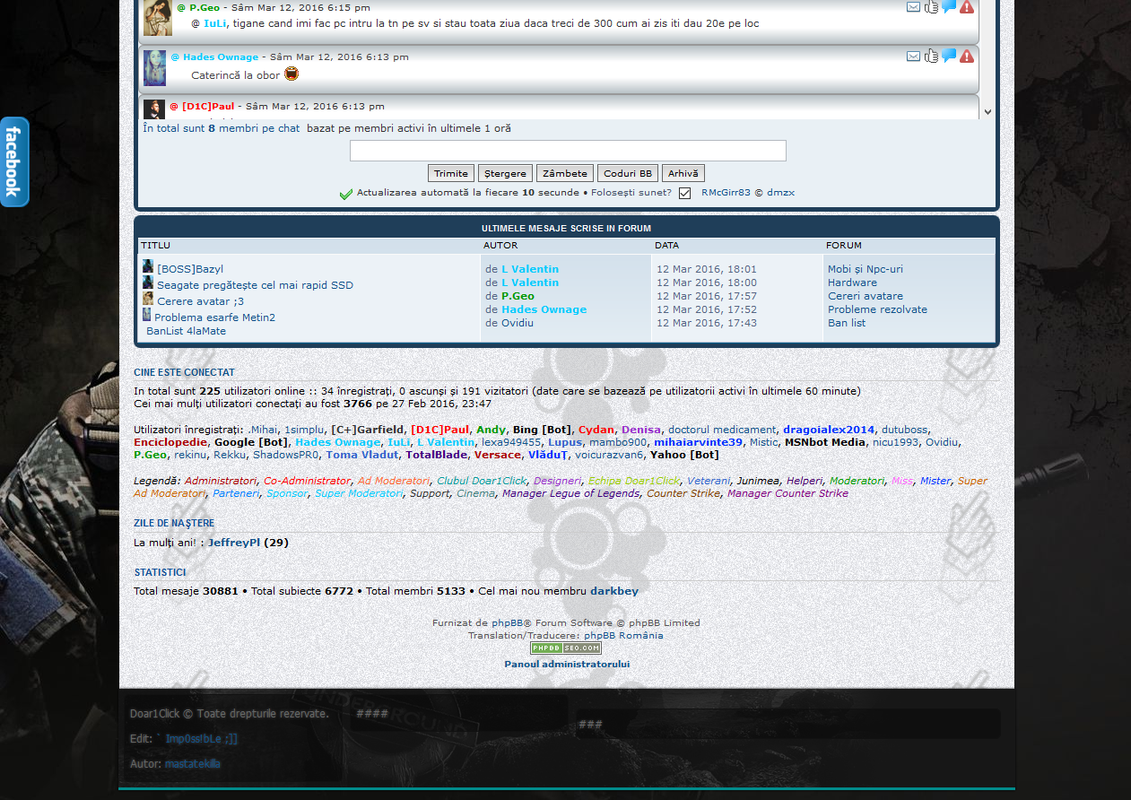The image size is (1131, 800).
Task: Click the chat message input field
Action: click(568, 151)
